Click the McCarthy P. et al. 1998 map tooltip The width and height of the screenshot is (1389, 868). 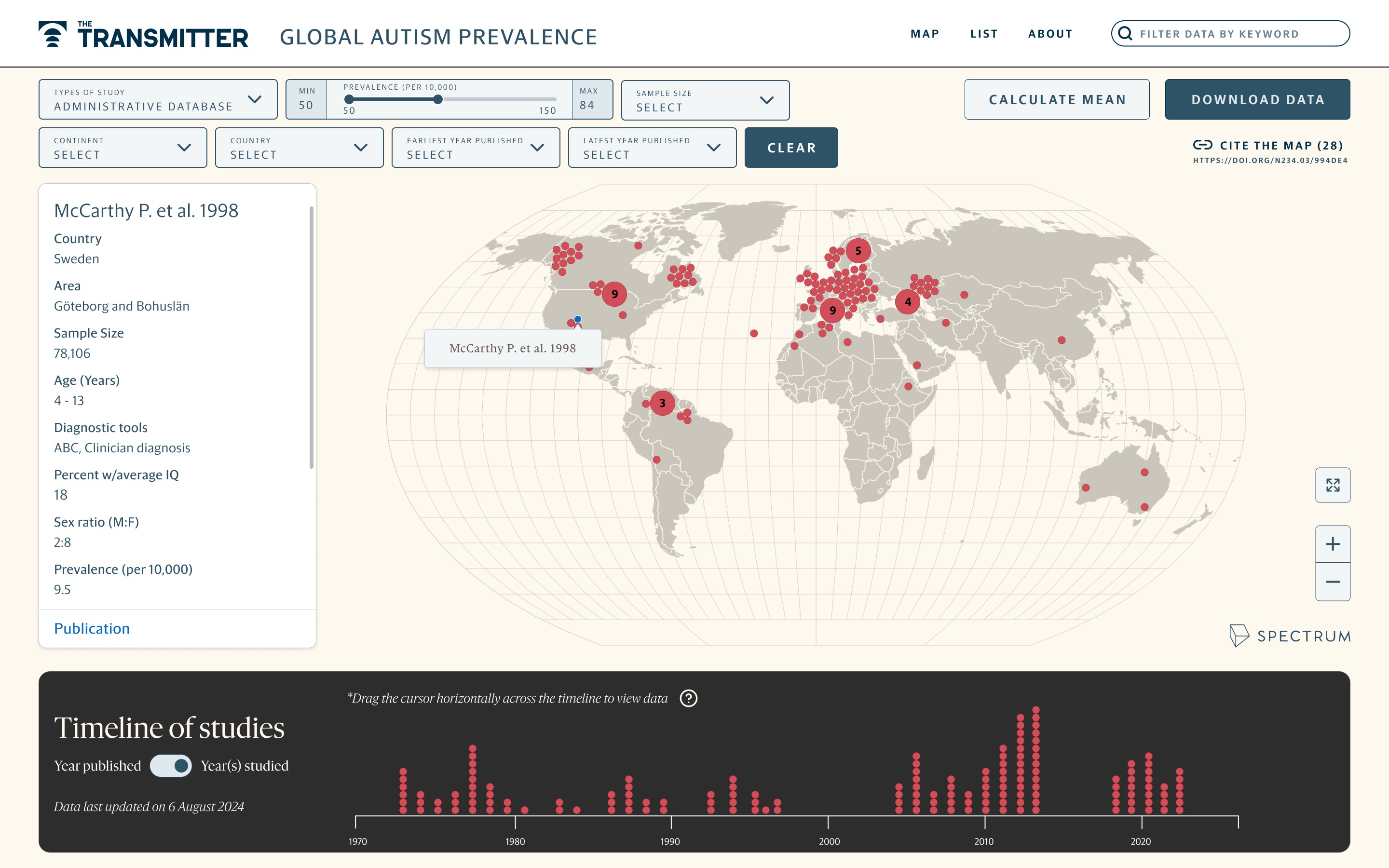coord(513,349)
